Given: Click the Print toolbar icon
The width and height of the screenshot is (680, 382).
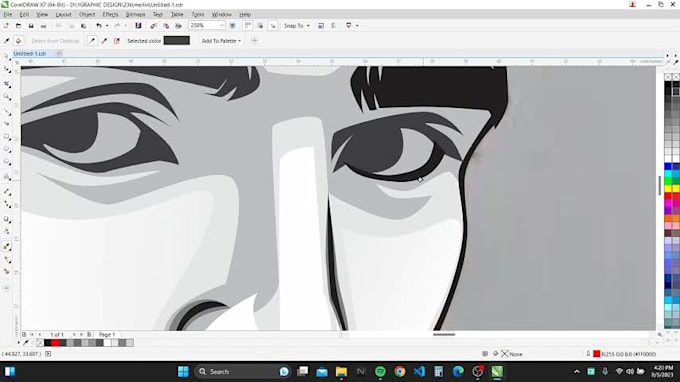Looking at the screenshot, I should [x=43, y=26].
